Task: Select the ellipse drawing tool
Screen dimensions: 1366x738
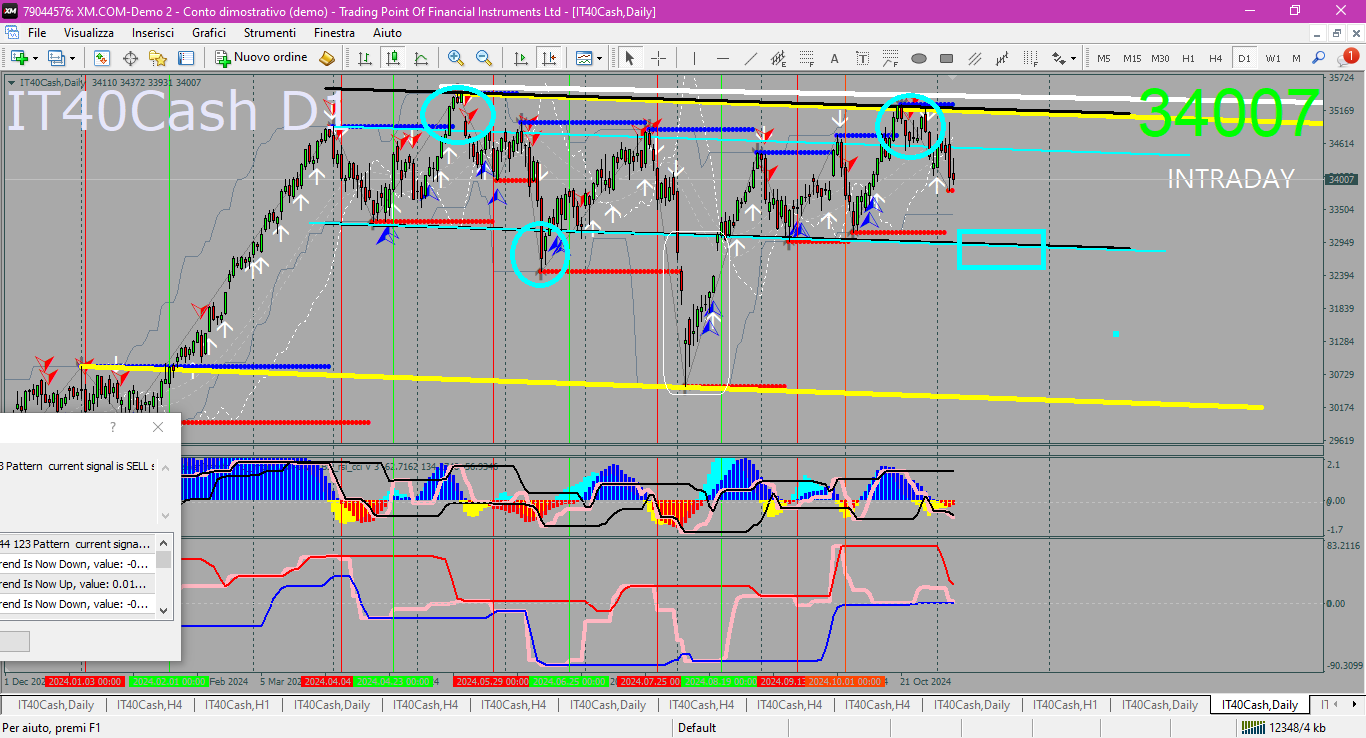Action: tap(919, 58)
